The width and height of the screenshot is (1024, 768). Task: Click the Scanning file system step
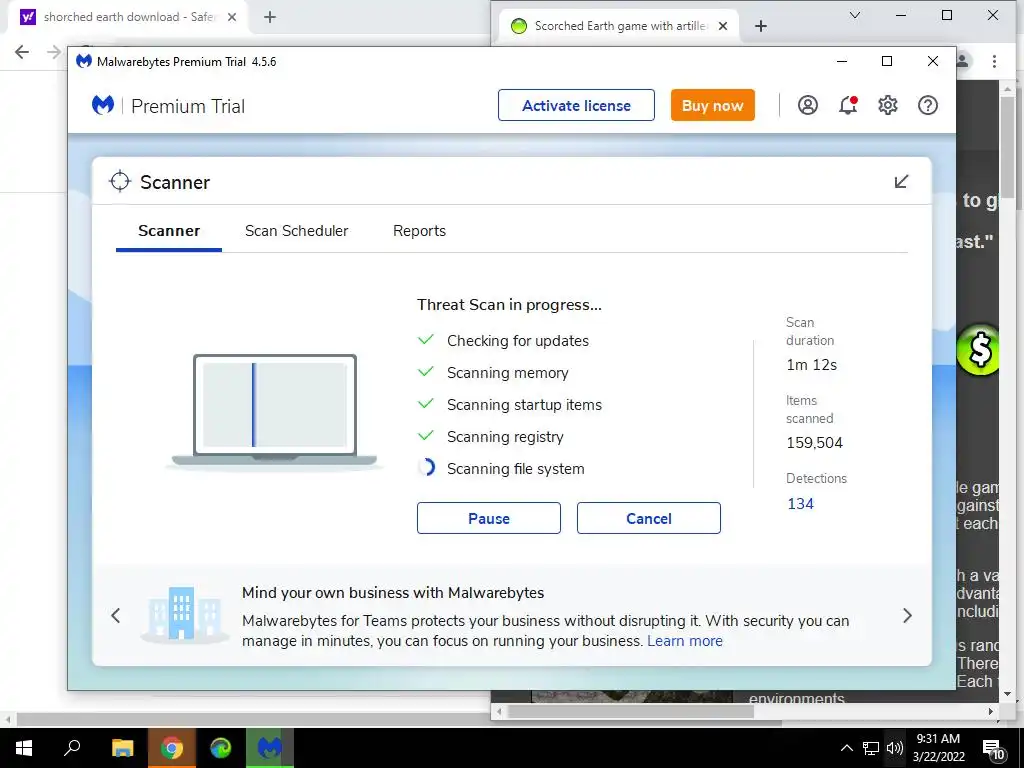(515, 469)
